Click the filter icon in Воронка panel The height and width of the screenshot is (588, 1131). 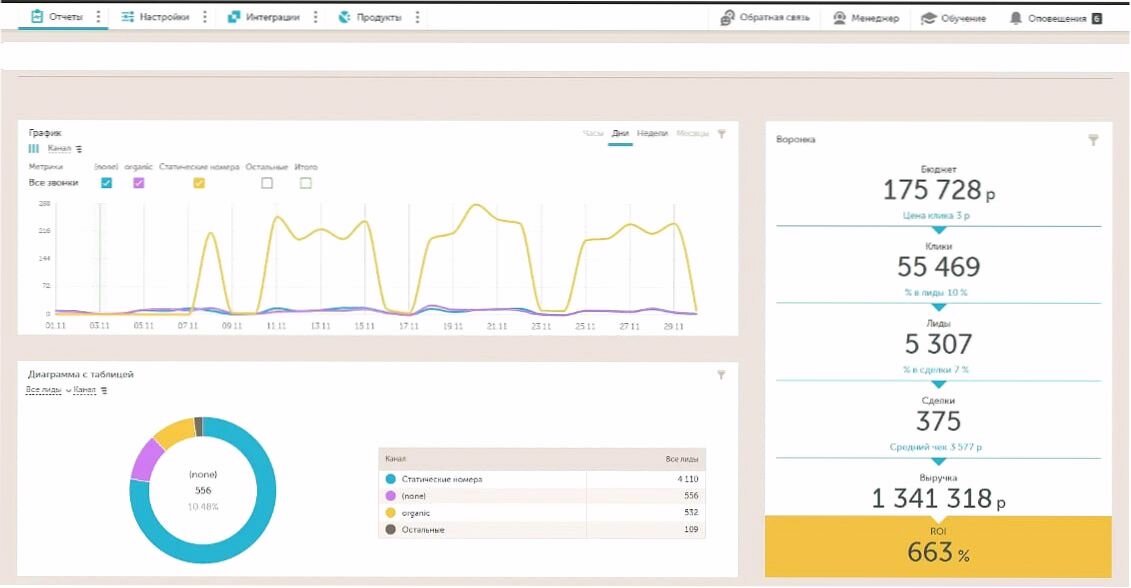coord(1093,140)
